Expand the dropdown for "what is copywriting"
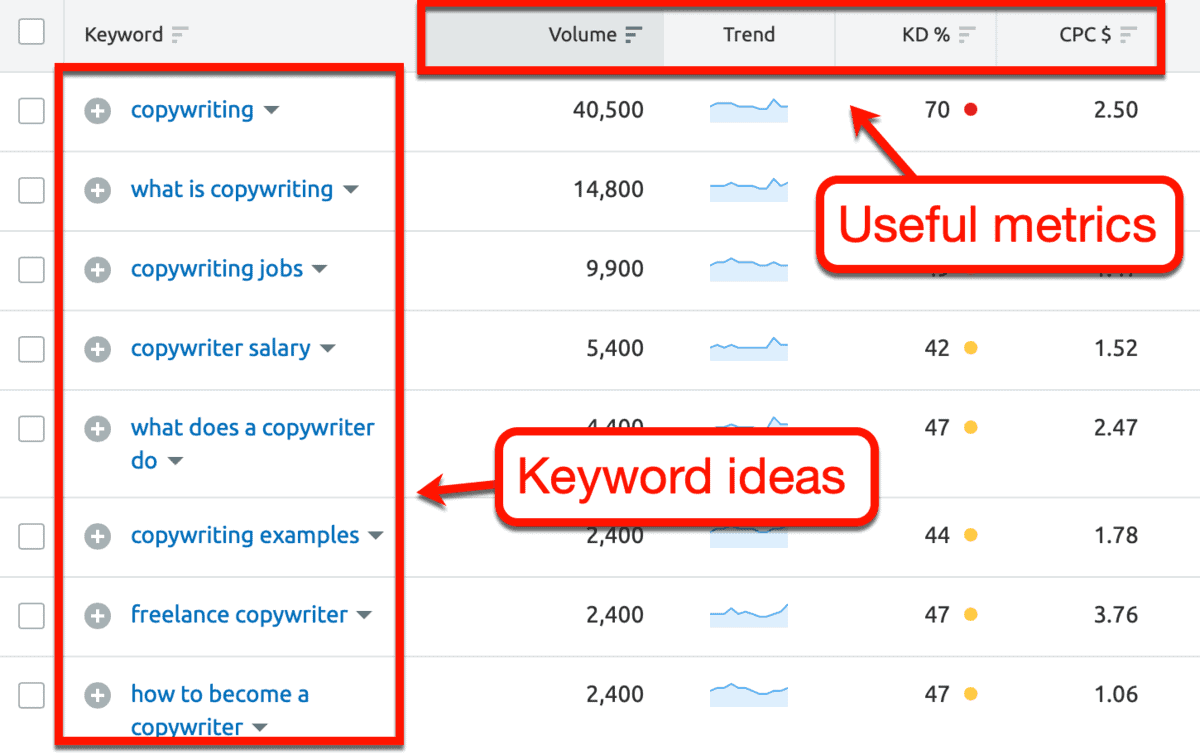Image resolution: width=1200 pixels, height=755 pixels. tap(351, 190)
